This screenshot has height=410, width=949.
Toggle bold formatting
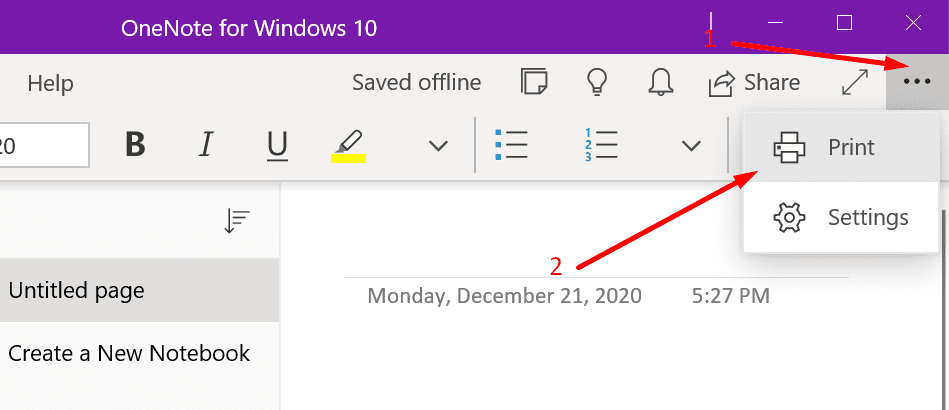point(136,146)
